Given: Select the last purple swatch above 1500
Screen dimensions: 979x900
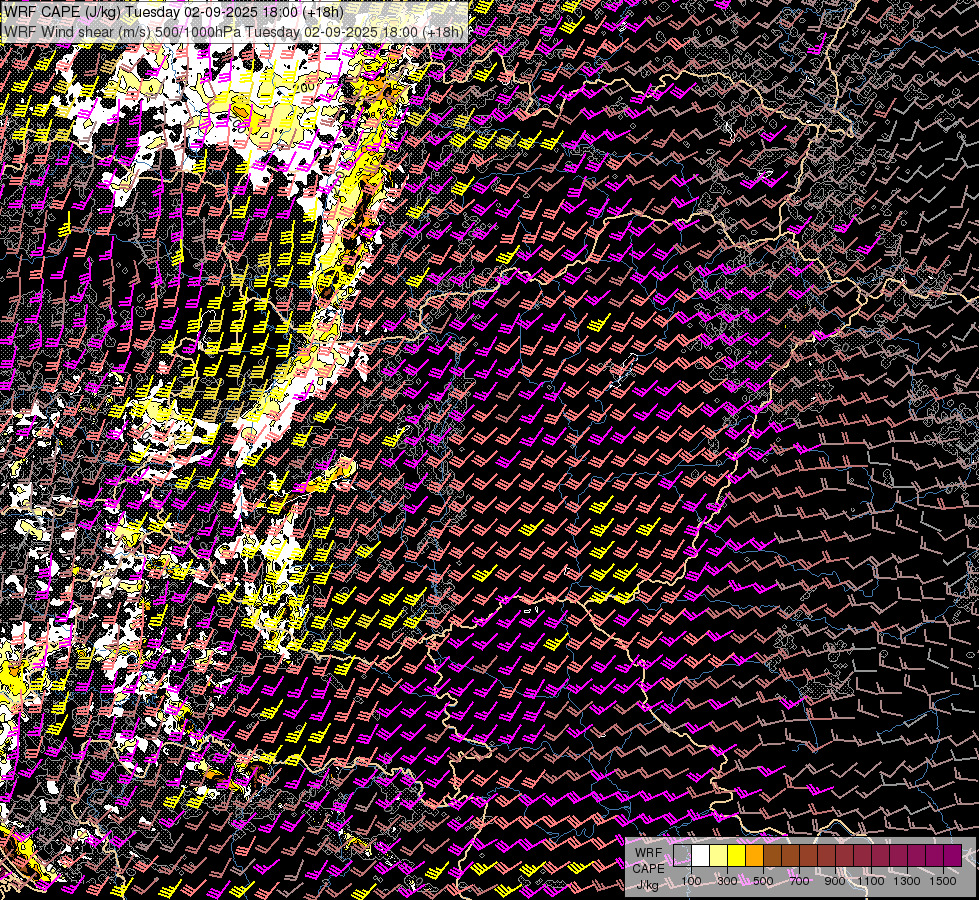Looking at the screenshot, I should [x=953, y=855].
